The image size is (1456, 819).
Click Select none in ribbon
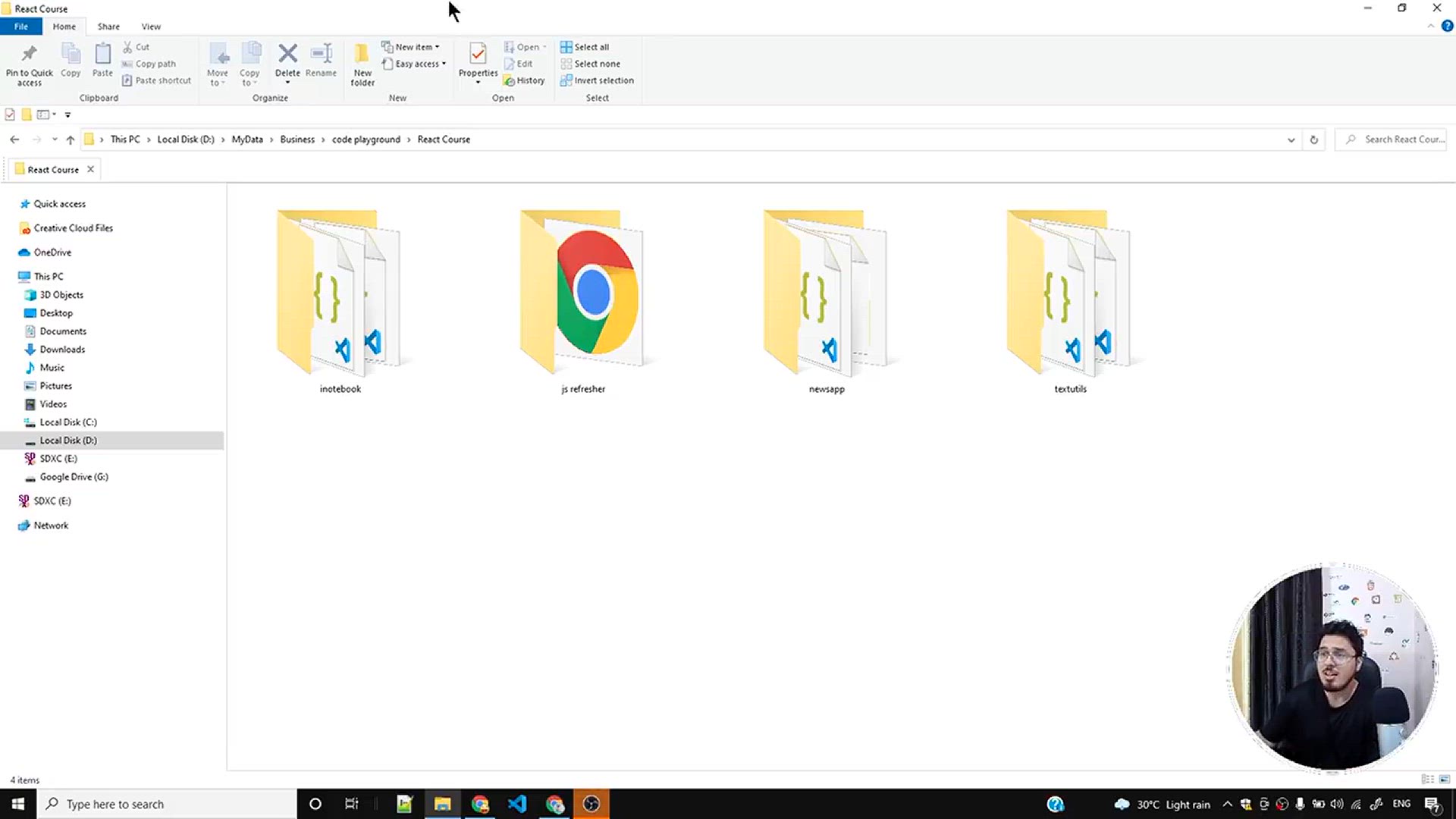tap(590, 64)
